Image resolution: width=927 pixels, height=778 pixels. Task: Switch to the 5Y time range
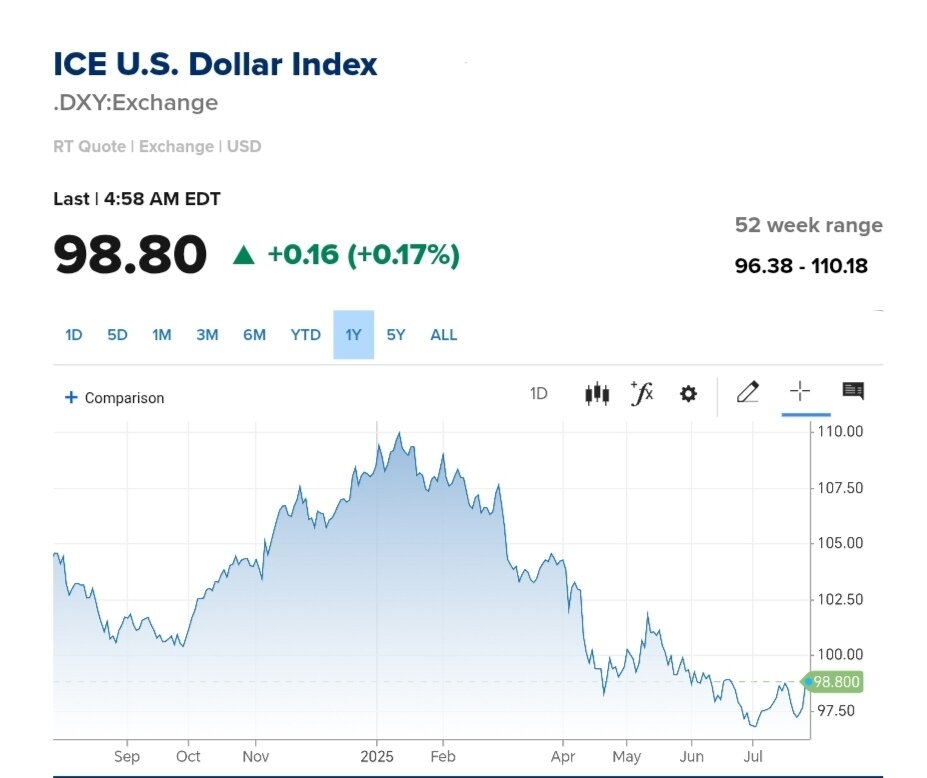(x=396, y=335)
